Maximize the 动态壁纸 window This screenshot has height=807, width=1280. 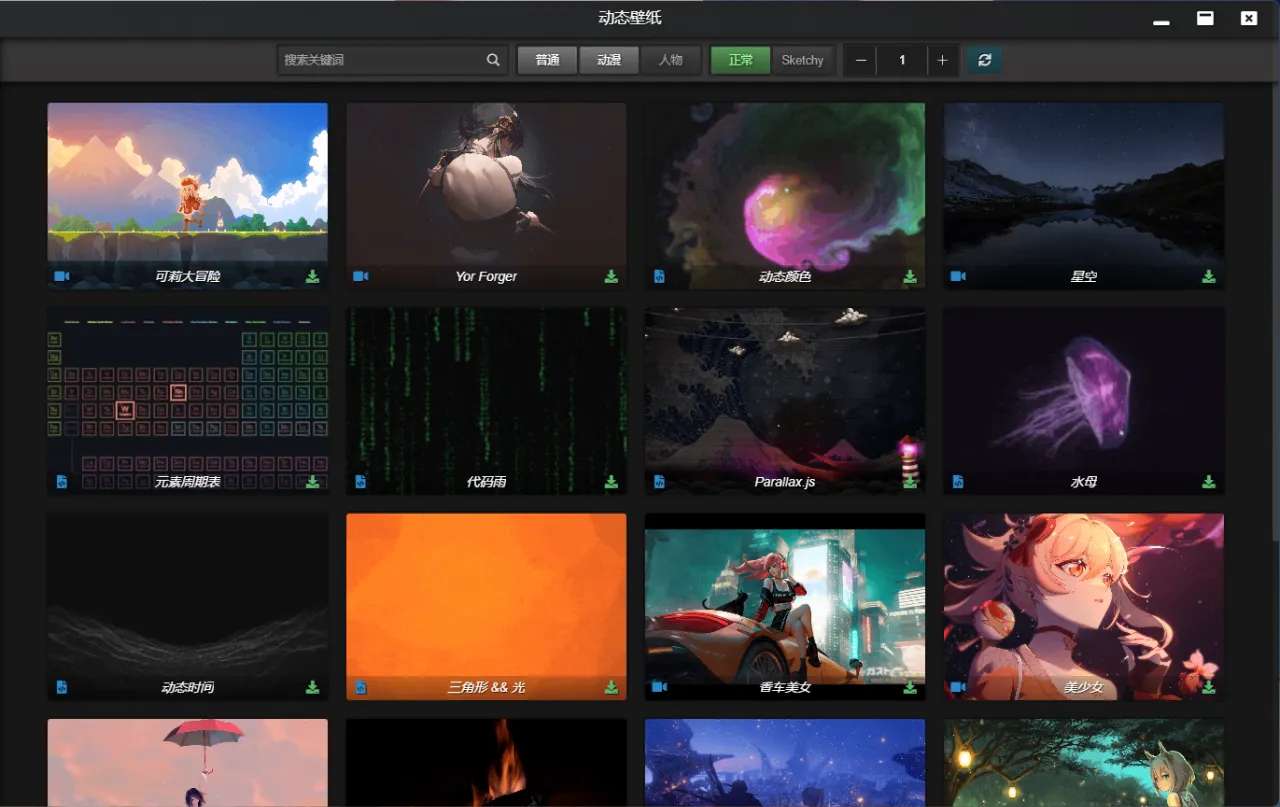point(1205,18)
